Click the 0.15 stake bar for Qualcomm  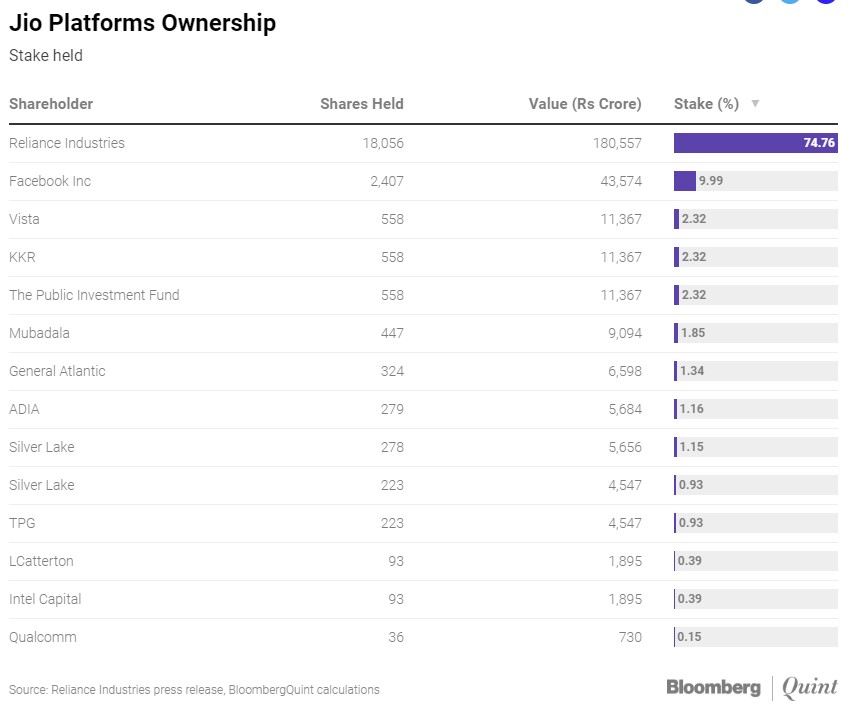pos(755,637)
